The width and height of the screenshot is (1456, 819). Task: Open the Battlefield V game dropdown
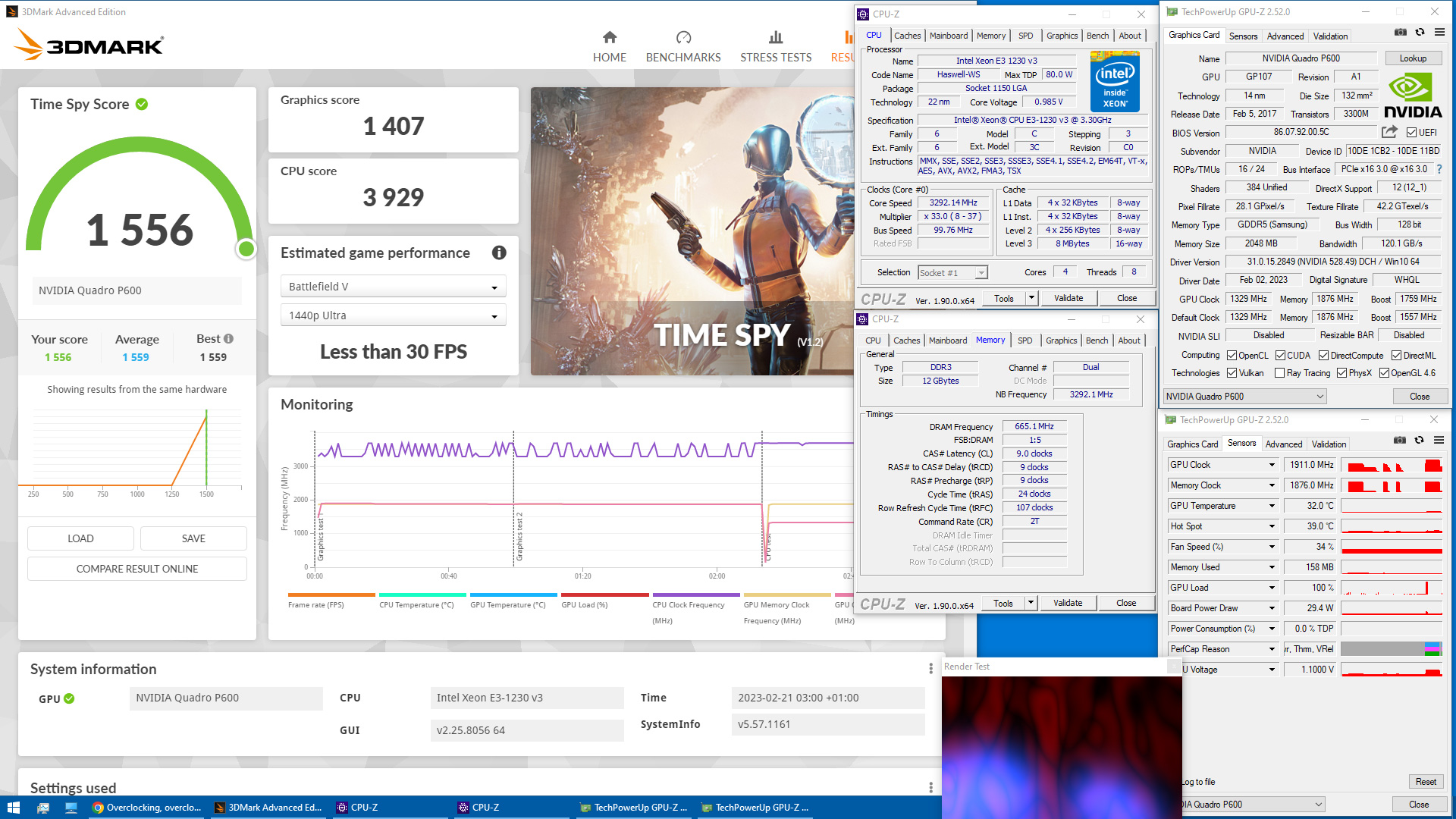[x=393, y=287]
